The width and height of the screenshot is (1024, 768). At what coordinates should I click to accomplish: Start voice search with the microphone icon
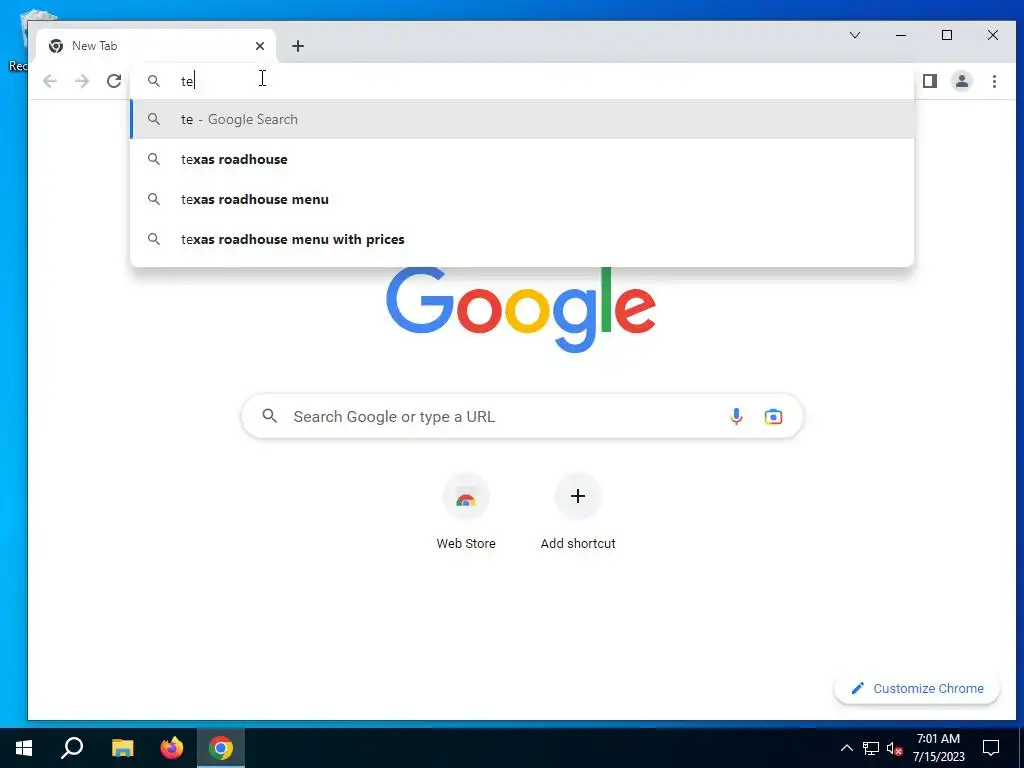coord(736,416)
